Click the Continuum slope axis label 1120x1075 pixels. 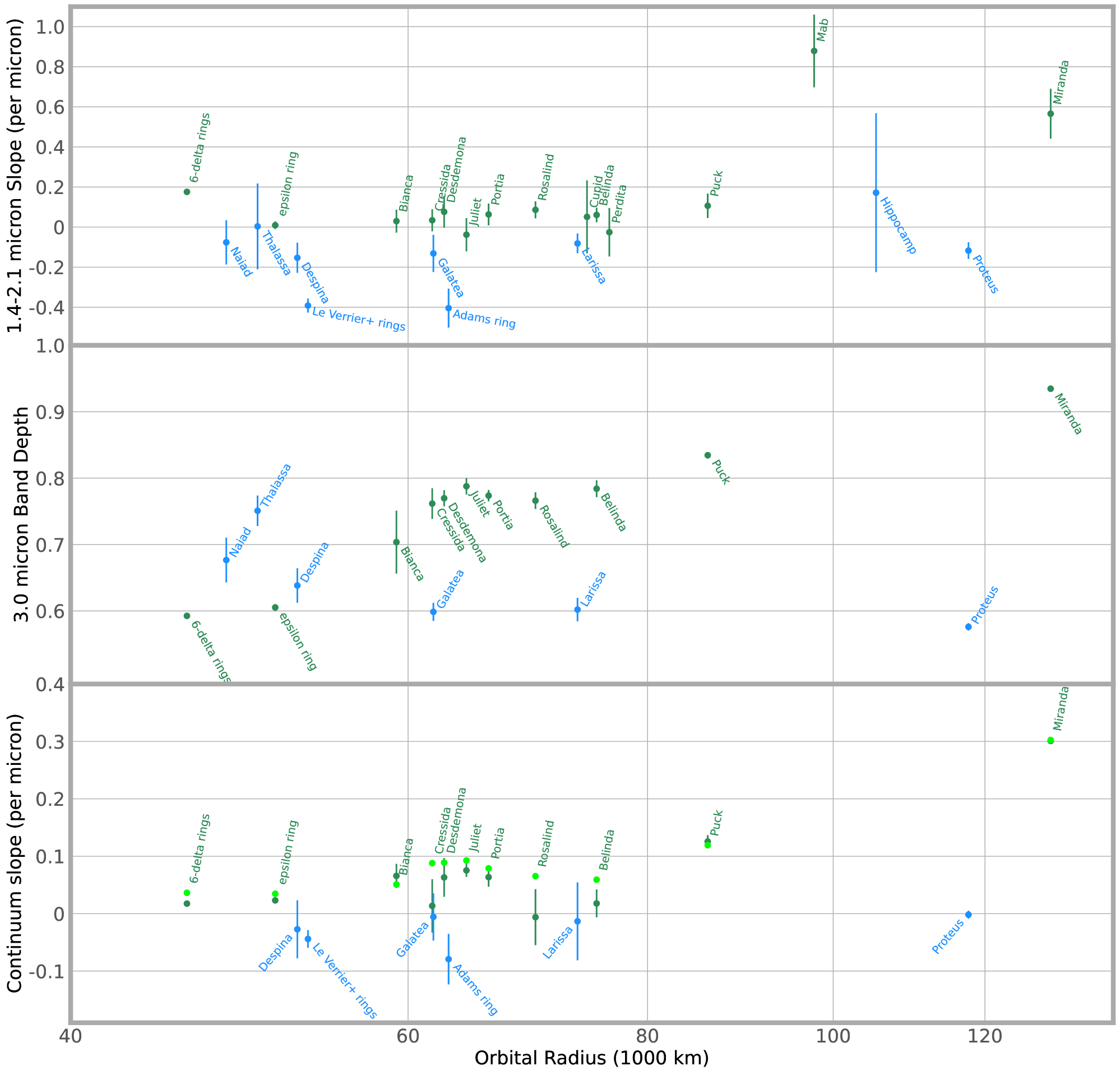coord(14,853)
